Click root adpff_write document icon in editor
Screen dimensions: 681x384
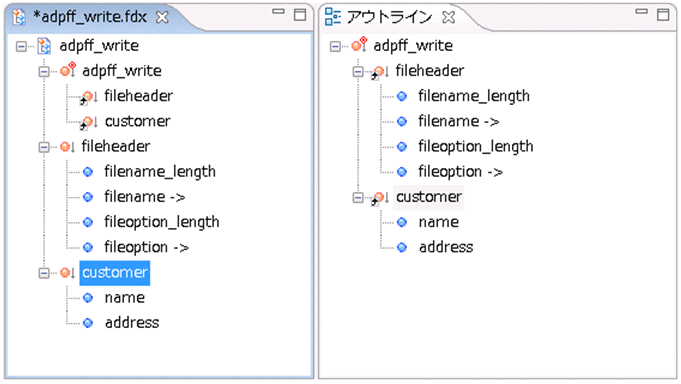(x=44, y=46)
